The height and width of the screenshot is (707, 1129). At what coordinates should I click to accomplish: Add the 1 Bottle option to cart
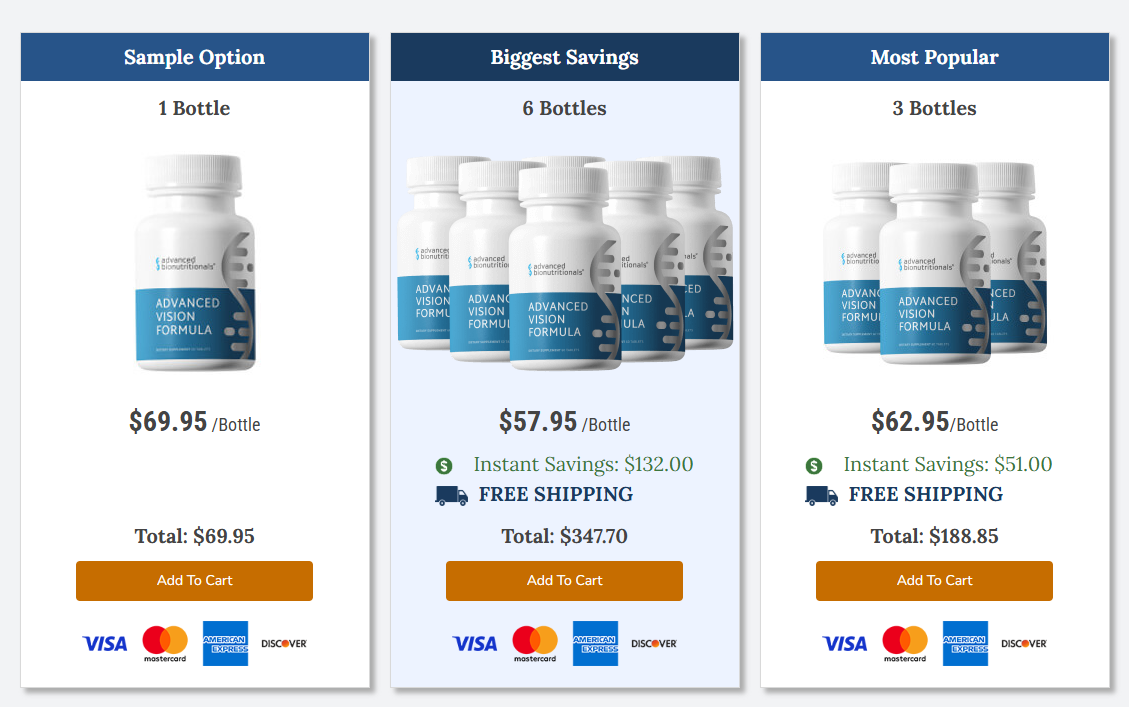coord(194,580)
